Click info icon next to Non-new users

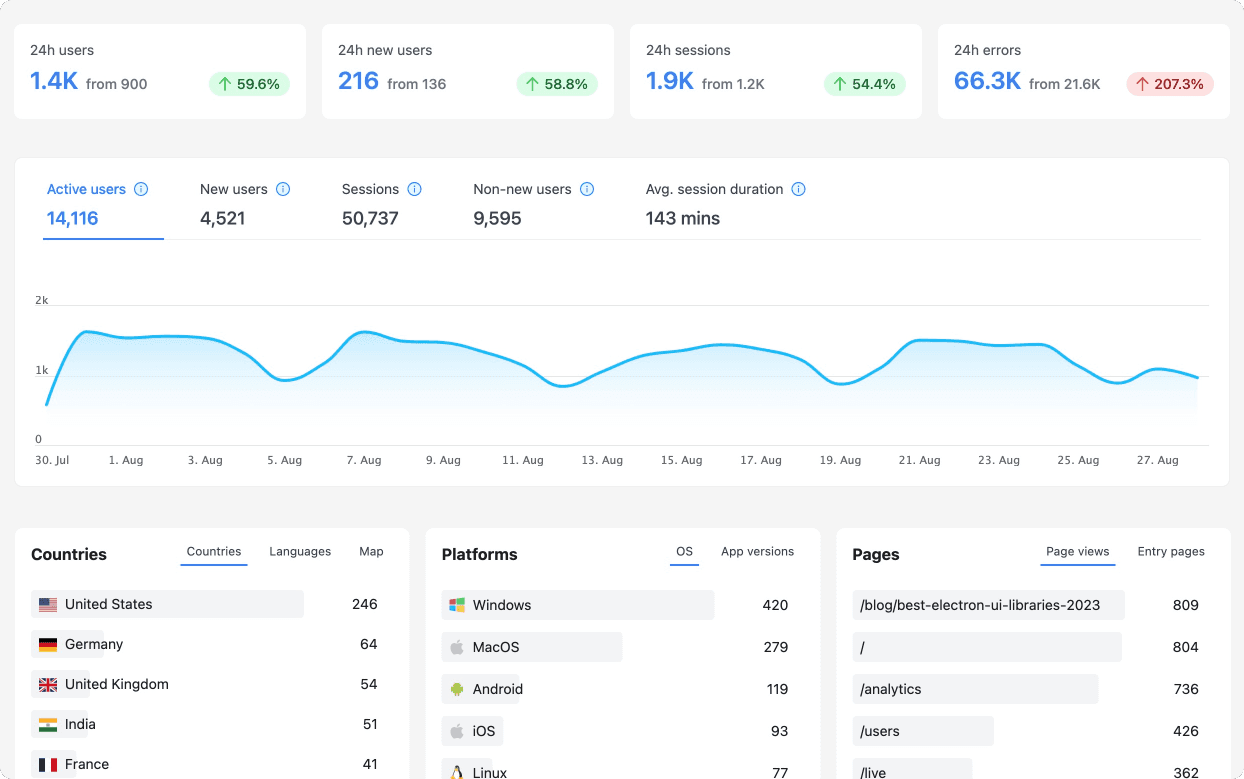click(x=587, y=189)
